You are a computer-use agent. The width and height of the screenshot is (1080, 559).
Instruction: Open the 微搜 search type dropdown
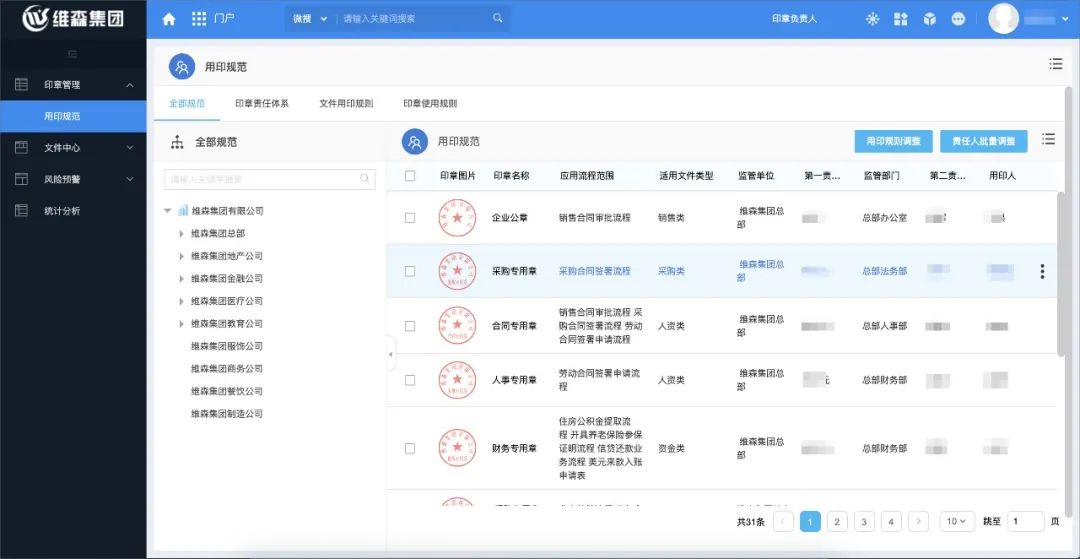[309, 19]
